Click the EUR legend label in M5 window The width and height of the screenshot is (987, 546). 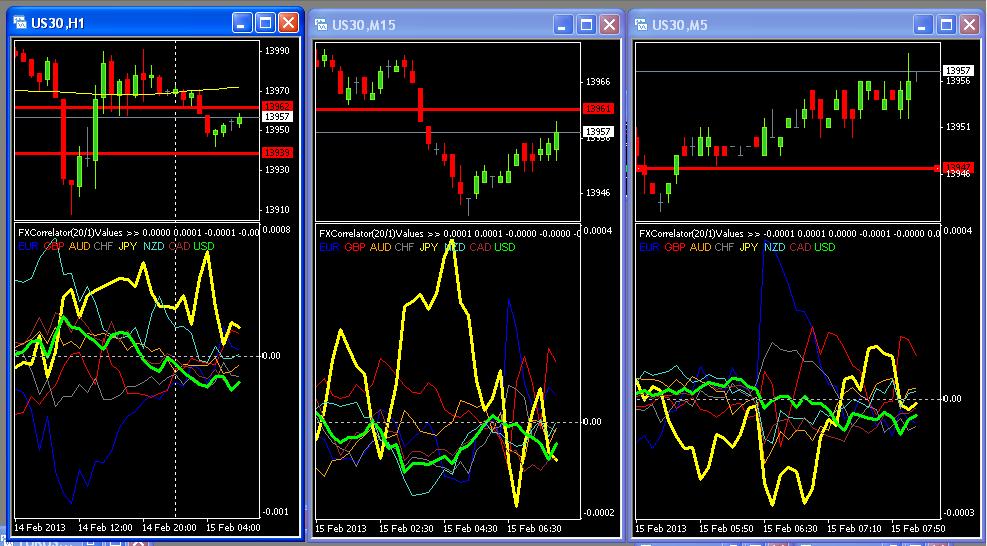pos(650,247)
